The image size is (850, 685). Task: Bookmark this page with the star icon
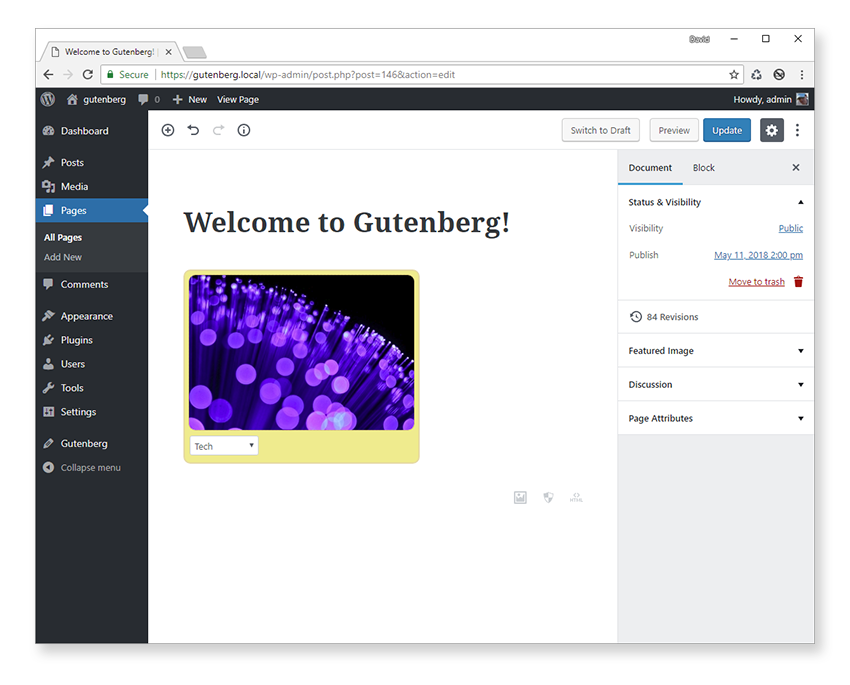tap(734, 75)
